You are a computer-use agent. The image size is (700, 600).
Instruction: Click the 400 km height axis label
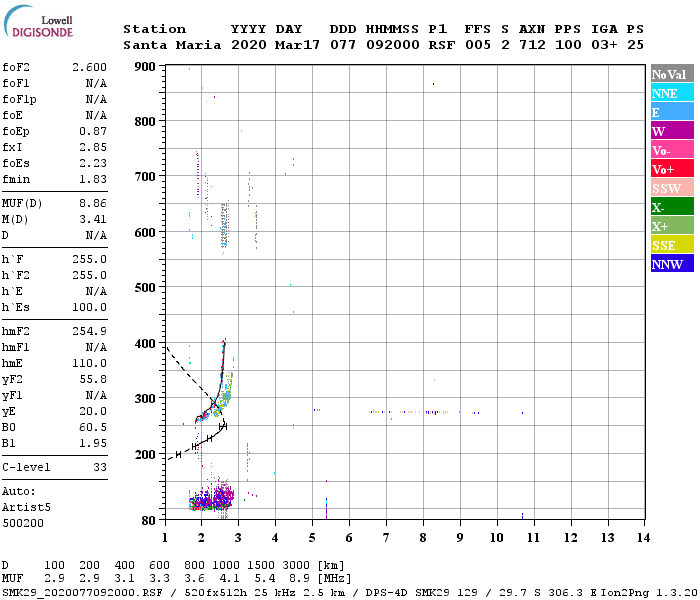coord(145,343)
